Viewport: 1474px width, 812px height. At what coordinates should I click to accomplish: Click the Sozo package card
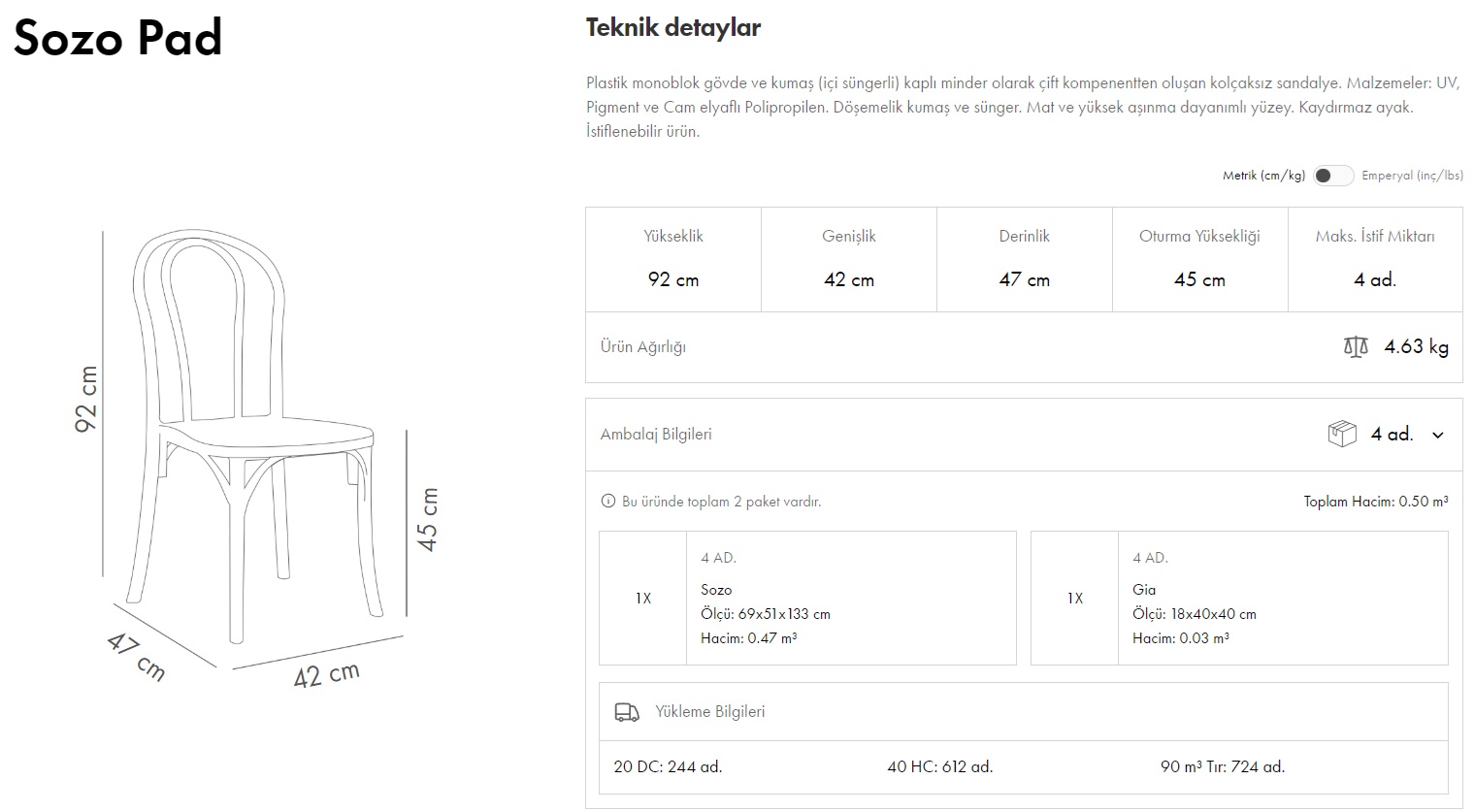click(x=807, y=598)
